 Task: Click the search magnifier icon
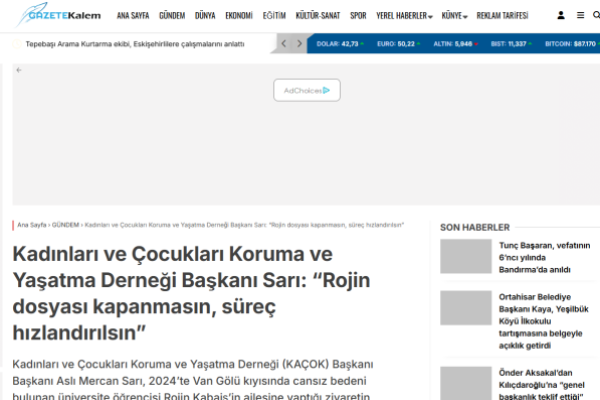596,15
